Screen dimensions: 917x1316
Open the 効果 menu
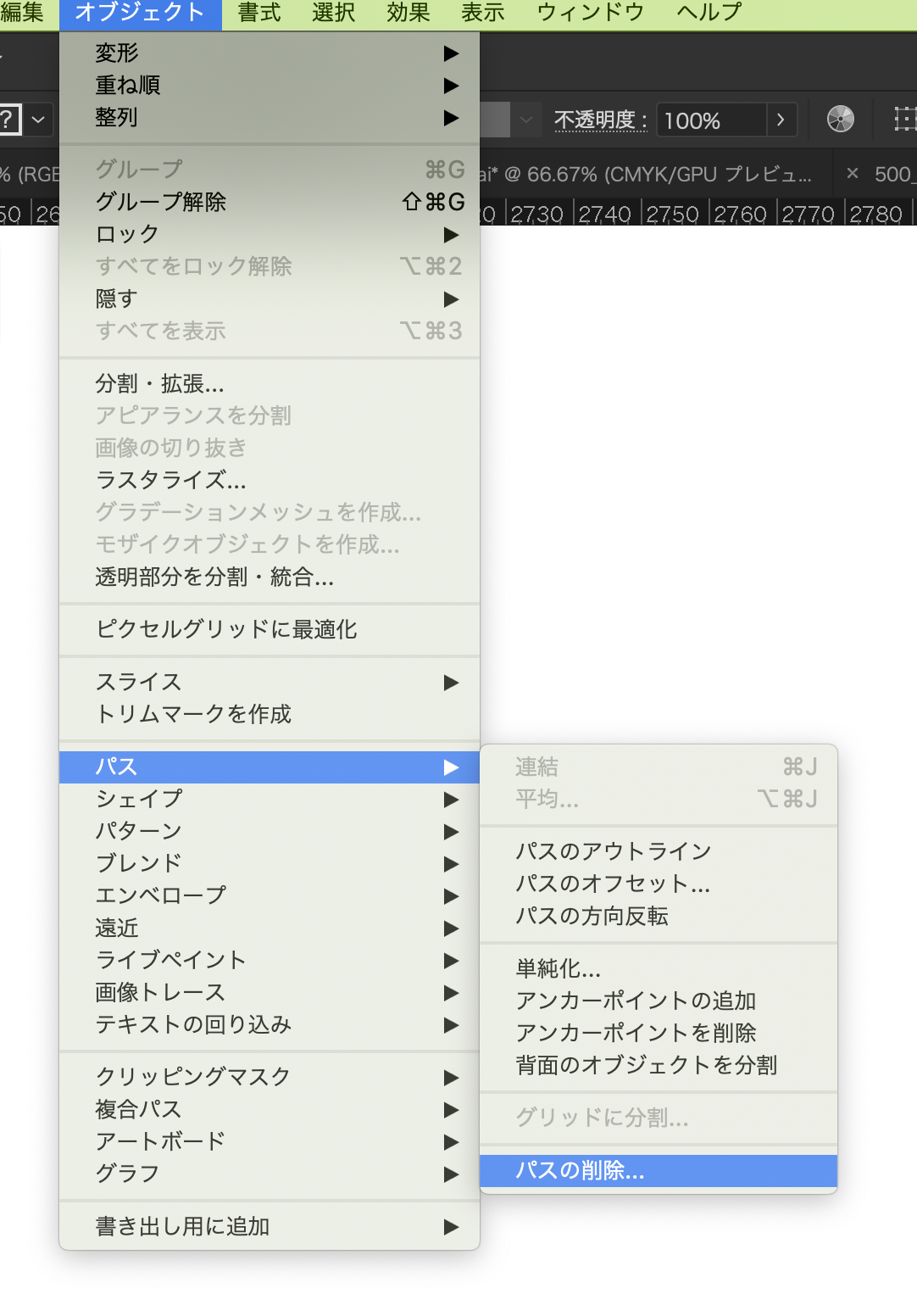pyautogui.click(x=408, y=14)
